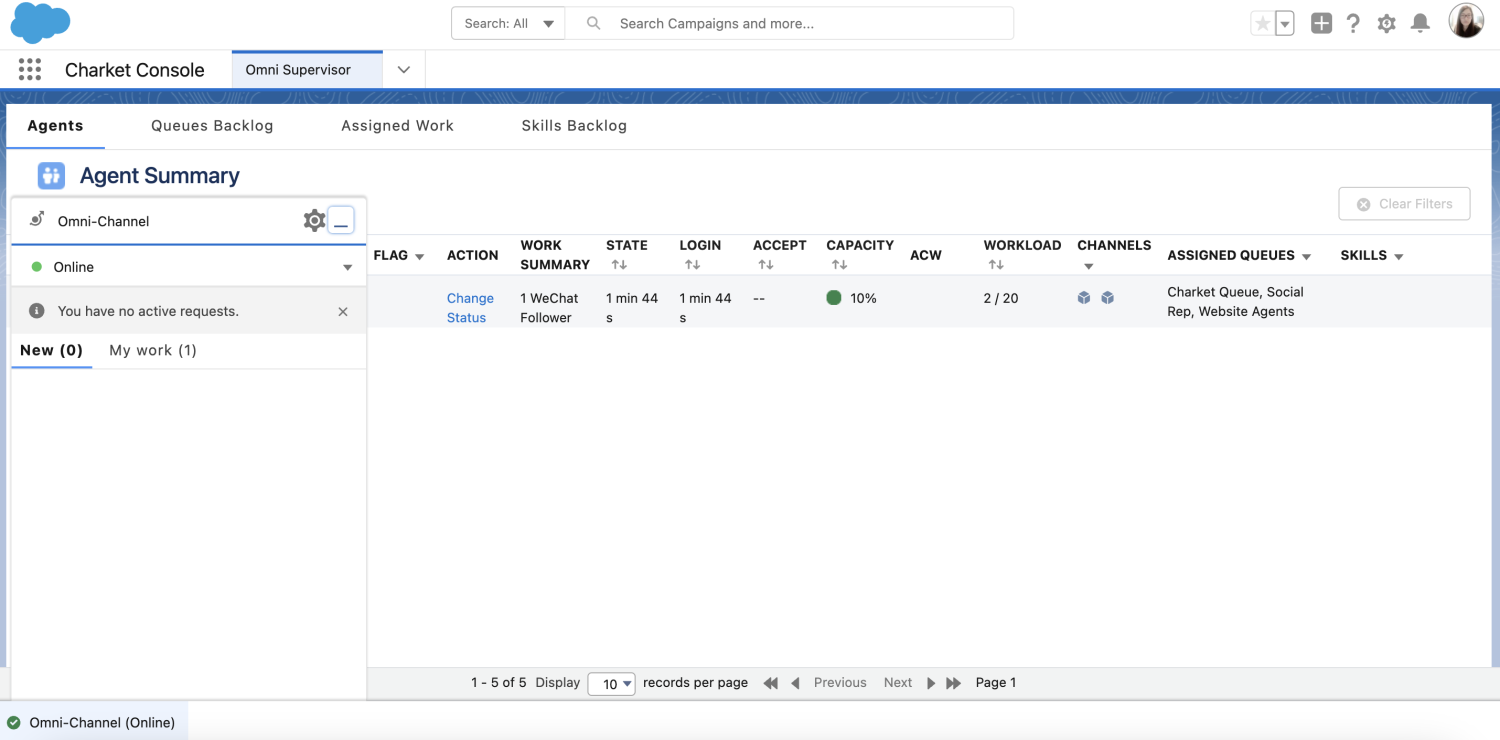This screenshot has height=740, width=1500.
Task: Dismiss the no active requests message
Action: (x=343, y=312)
